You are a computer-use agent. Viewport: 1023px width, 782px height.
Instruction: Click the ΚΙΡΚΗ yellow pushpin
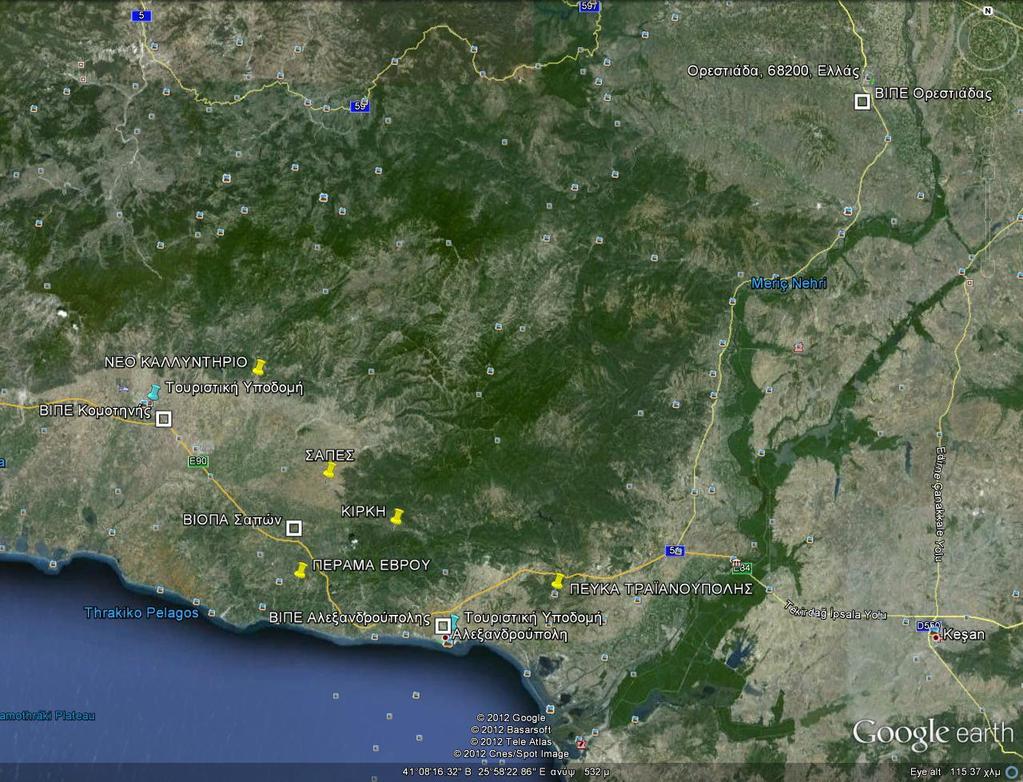point(397,517)
